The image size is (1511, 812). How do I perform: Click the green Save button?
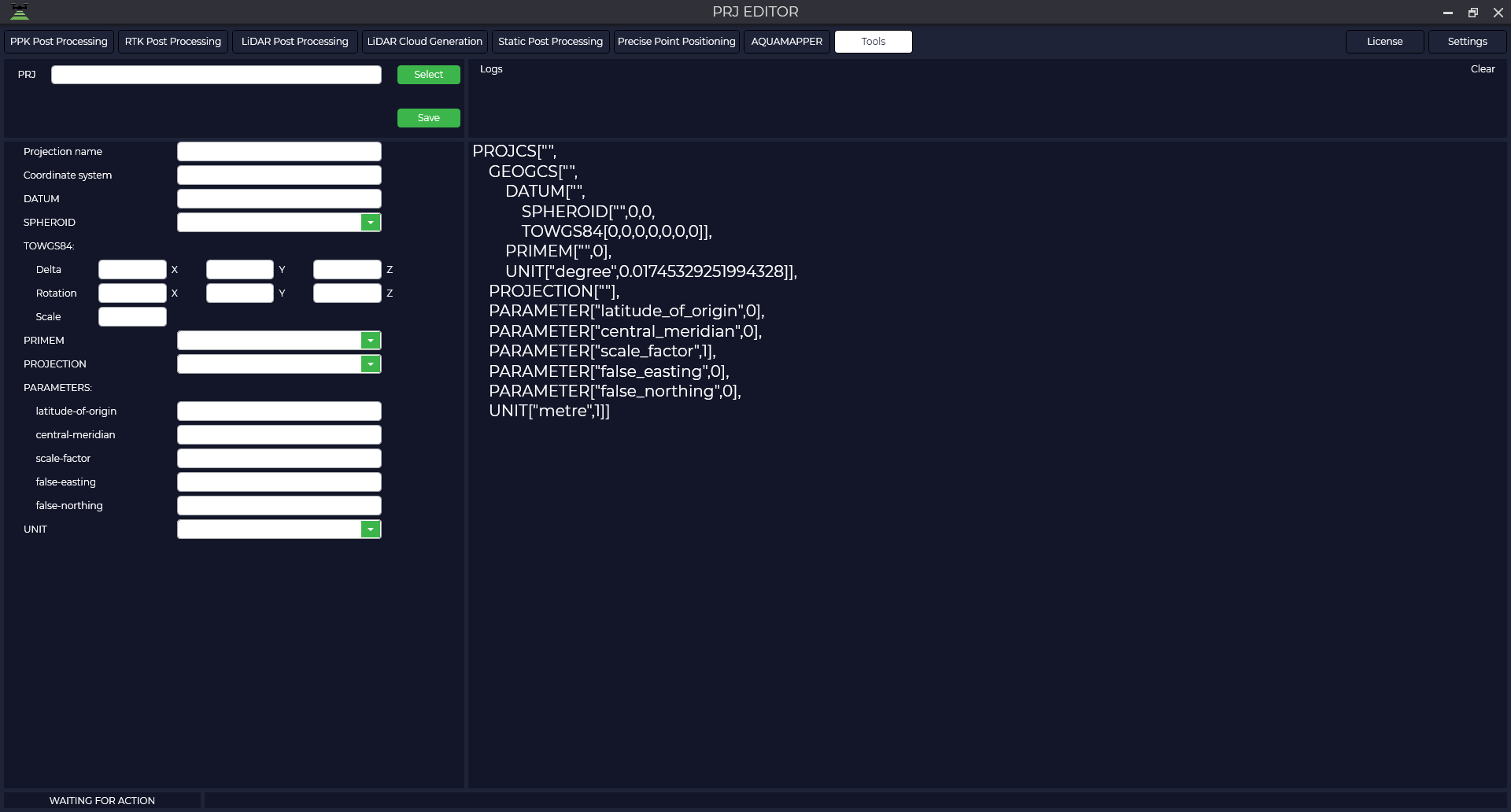[429, 118]
